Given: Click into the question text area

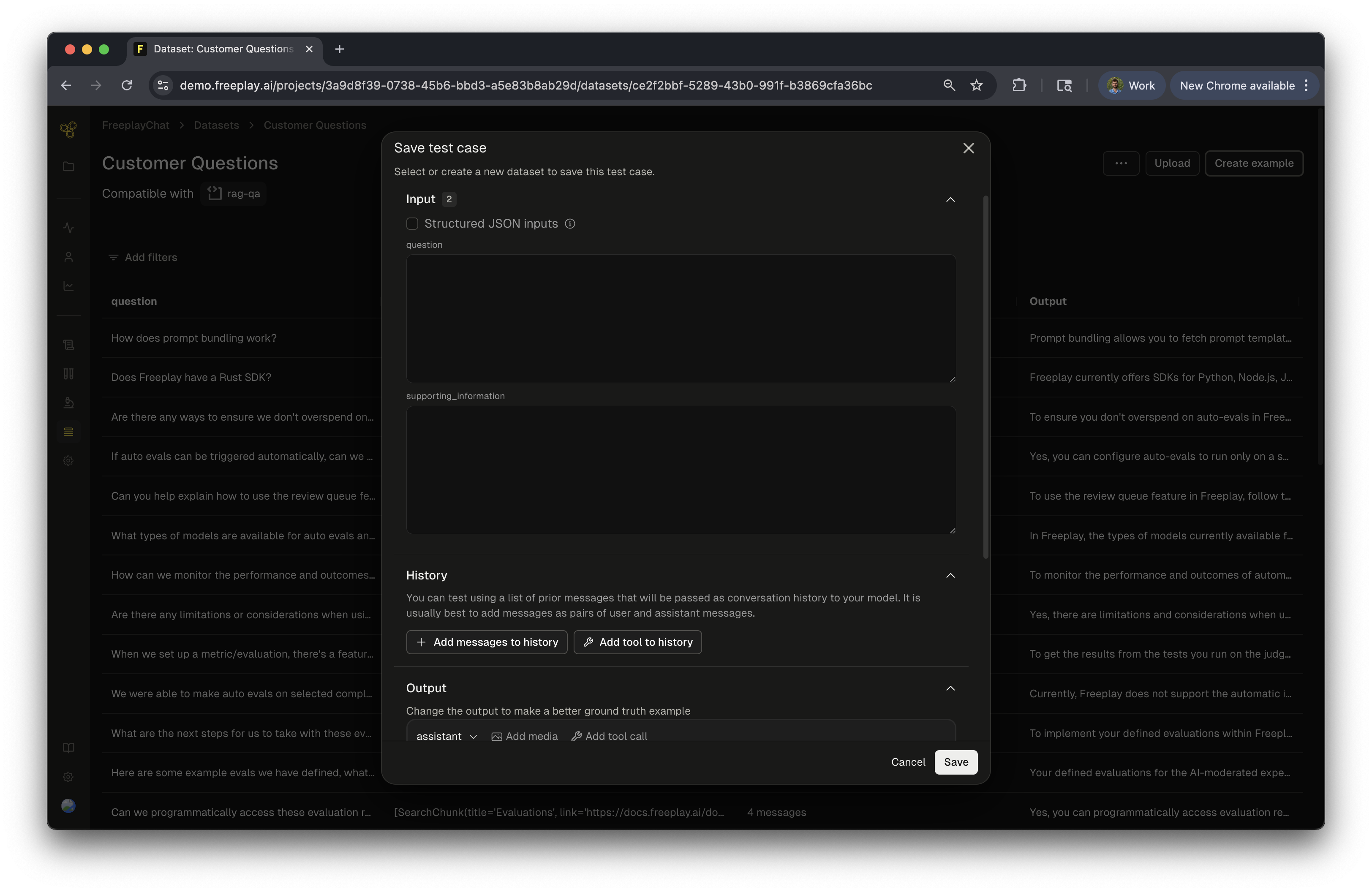Looking at the screenshot, I should (x=680, y=318).
